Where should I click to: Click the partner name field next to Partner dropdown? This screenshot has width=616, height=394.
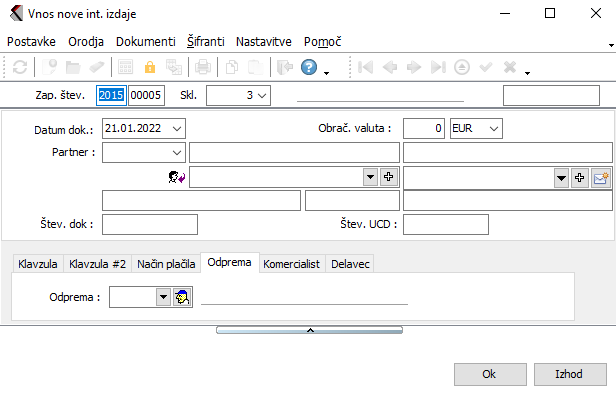coord(294,153)
